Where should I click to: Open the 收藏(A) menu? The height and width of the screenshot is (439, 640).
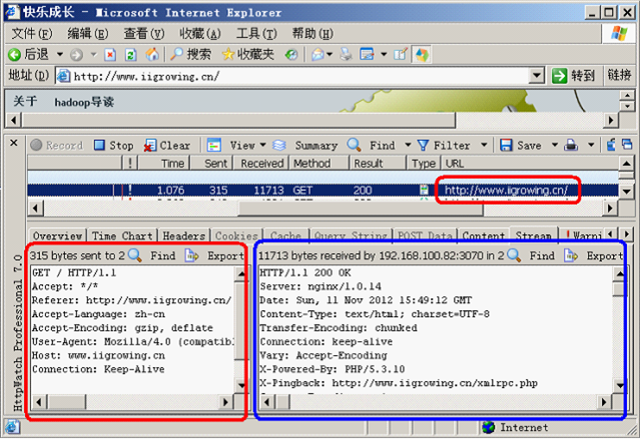click(x=200, y=34)
